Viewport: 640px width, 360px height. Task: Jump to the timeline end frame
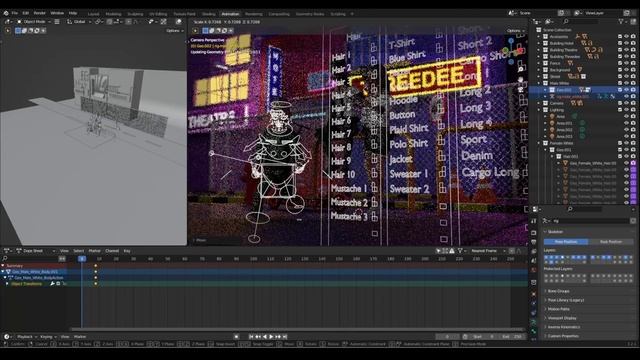285,337
